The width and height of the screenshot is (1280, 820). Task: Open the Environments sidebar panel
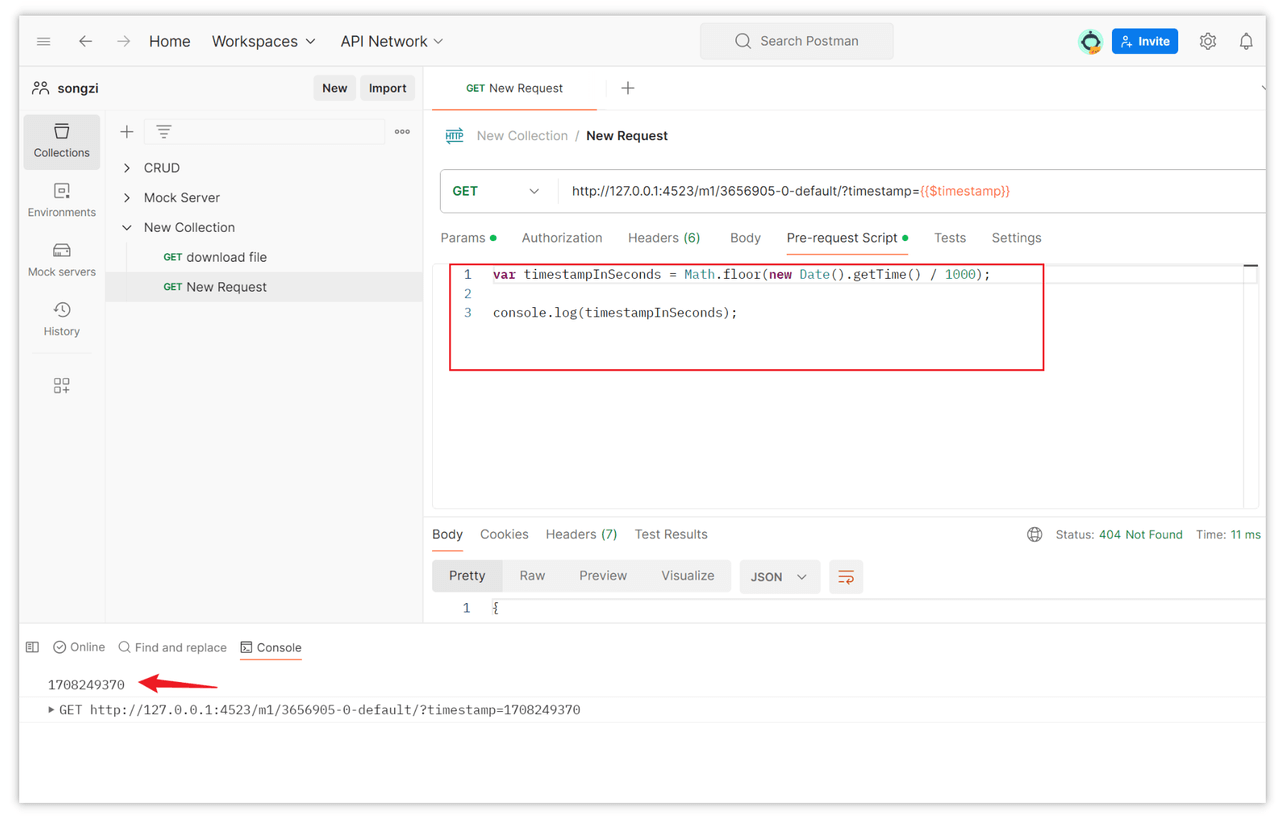coord(61,199)
